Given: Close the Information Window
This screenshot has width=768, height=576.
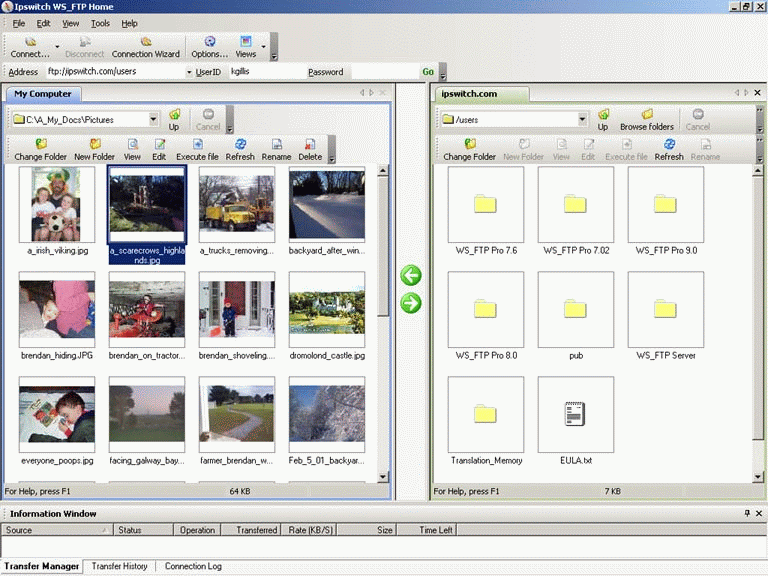Looking at the screenshot, I should pyautogui.click(x=759, y=513).
